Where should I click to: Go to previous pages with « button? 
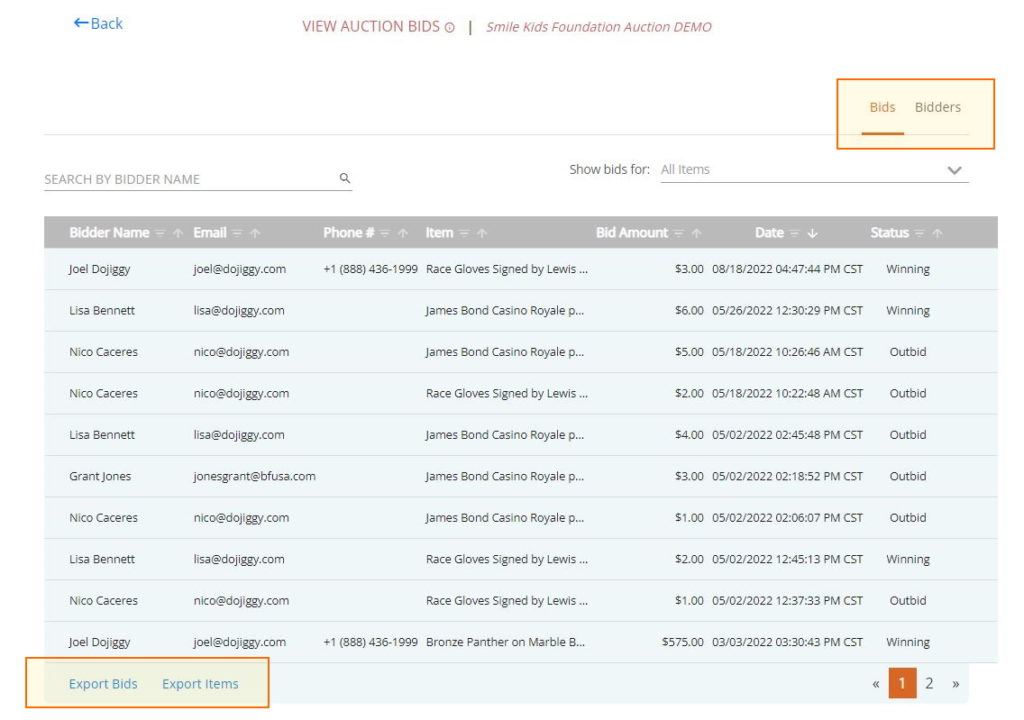coord(876,684)
